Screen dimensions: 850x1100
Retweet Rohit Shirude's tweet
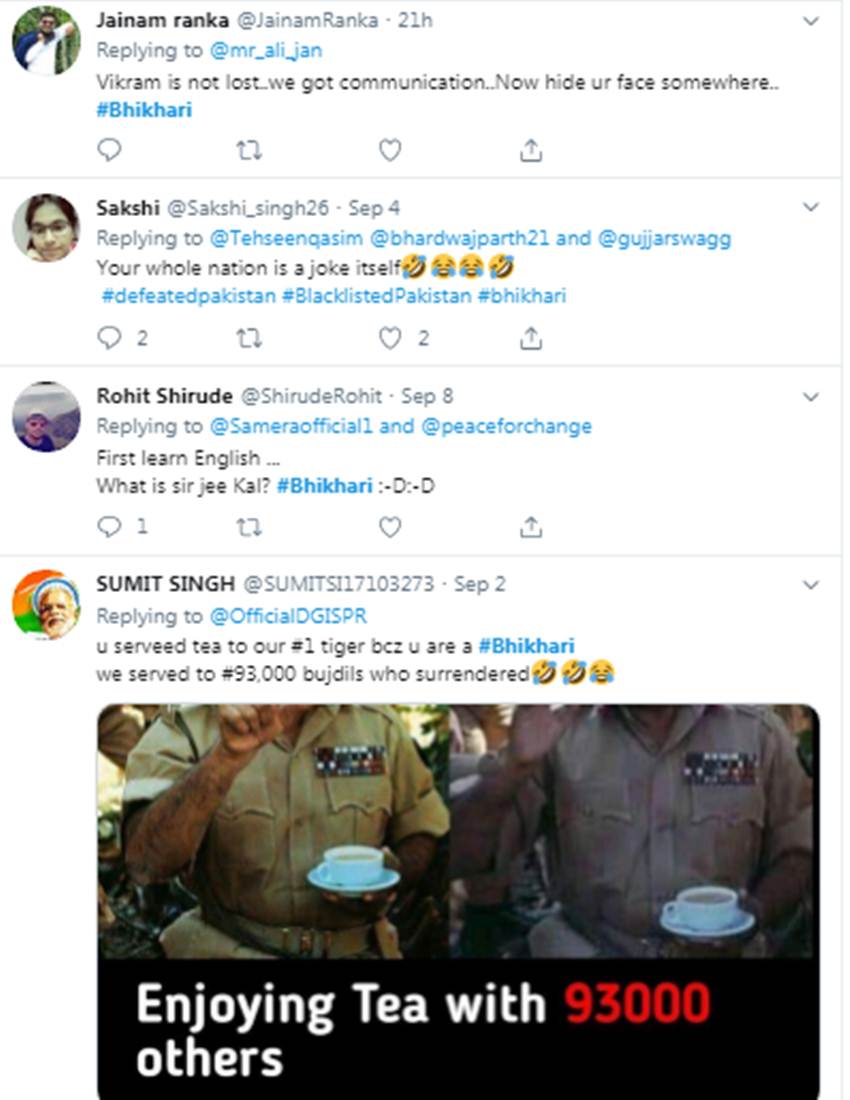coord(249,526)
